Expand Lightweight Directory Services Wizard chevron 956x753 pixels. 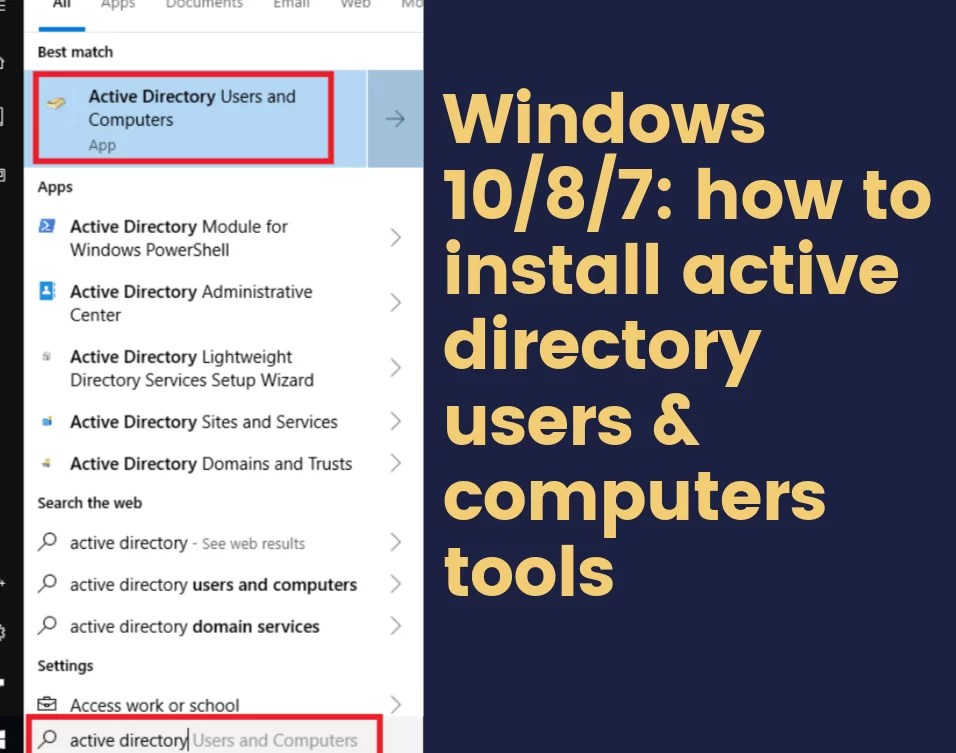pos(395,368)
